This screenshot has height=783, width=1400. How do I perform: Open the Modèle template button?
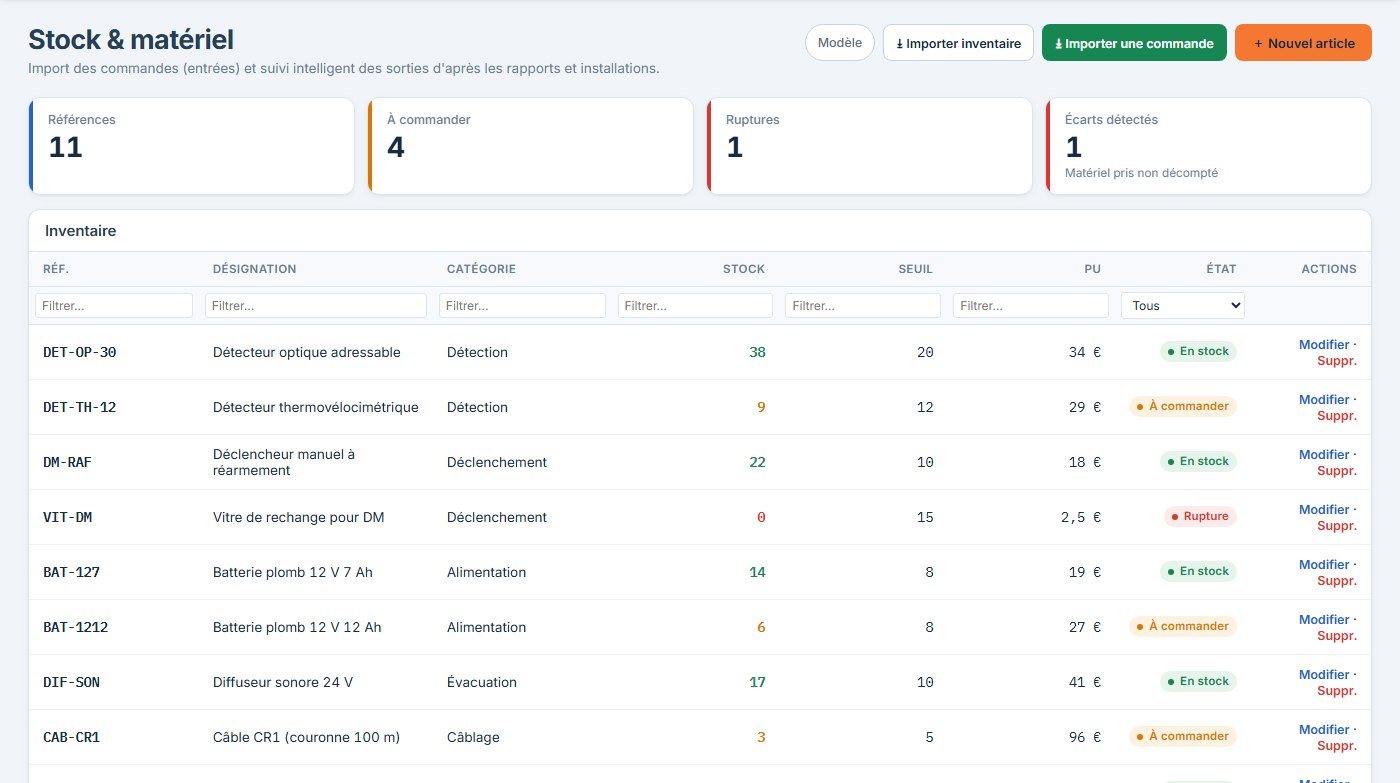click(840, 43)
